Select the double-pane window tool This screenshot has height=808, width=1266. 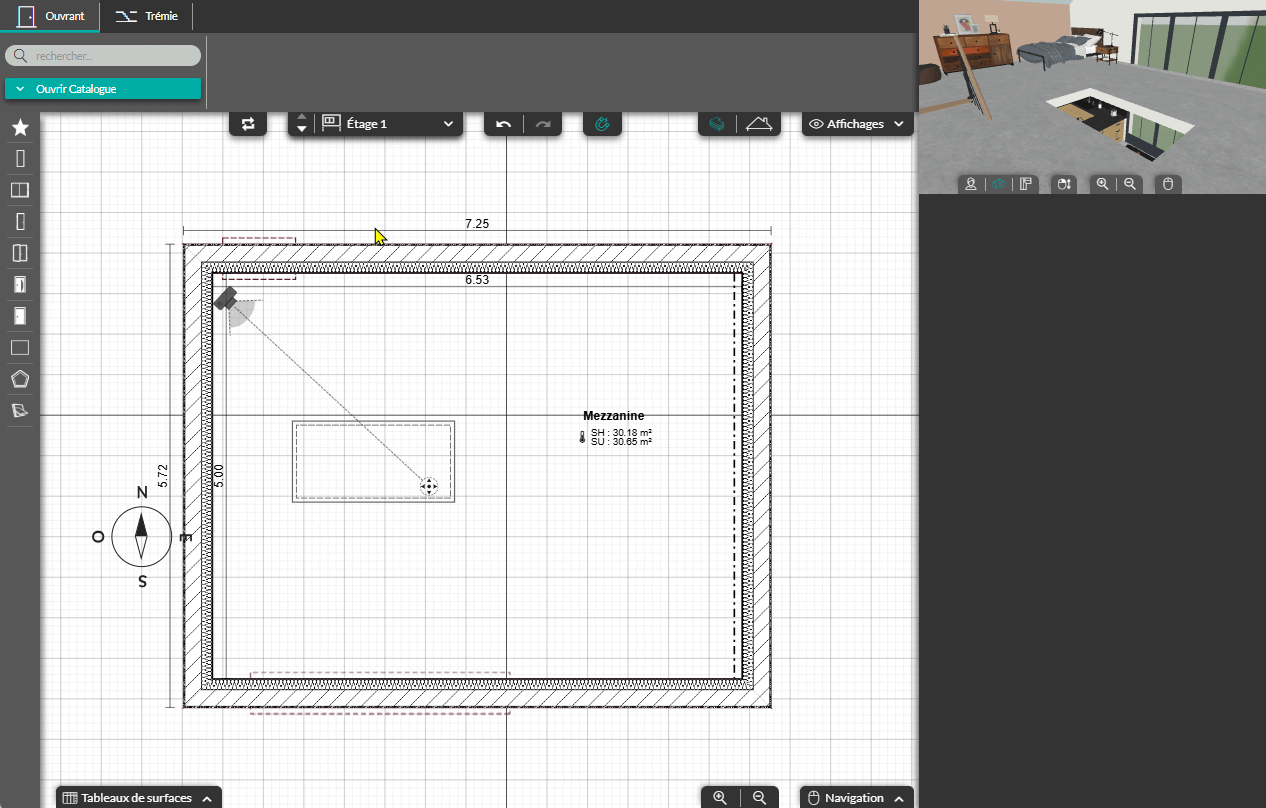pos(20,190)
